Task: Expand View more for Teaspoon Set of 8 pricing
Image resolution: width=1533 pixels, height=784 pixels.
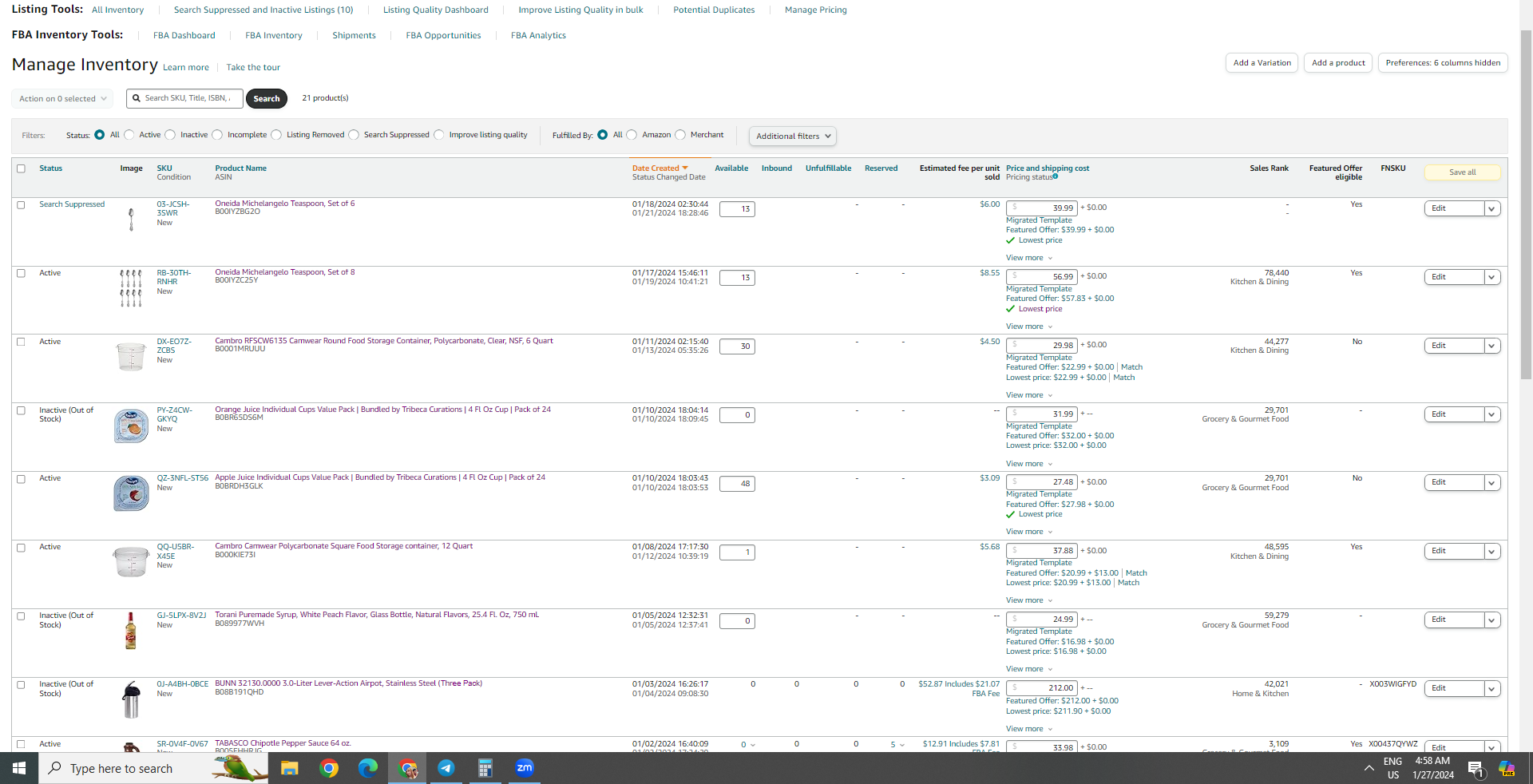Action: (1029, 327)
